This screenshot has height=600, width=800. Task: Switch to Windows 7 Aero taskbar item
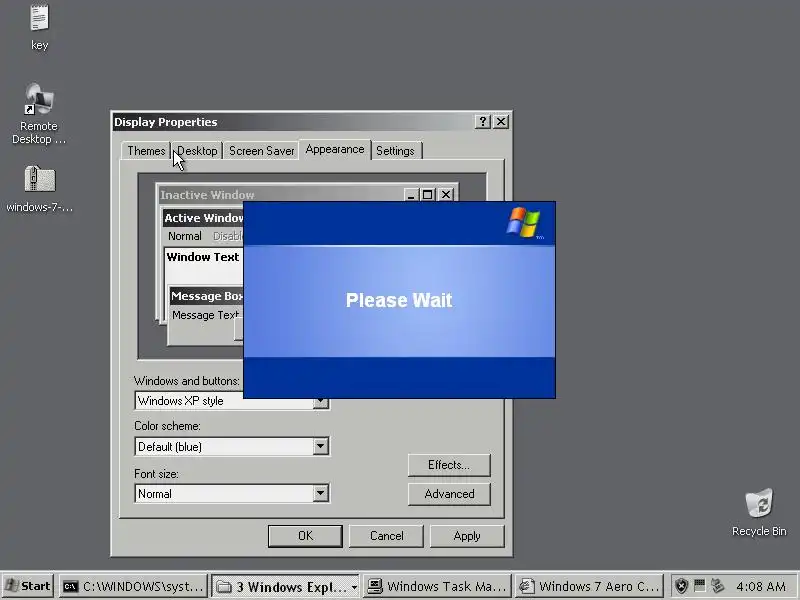tap(589, 586)
